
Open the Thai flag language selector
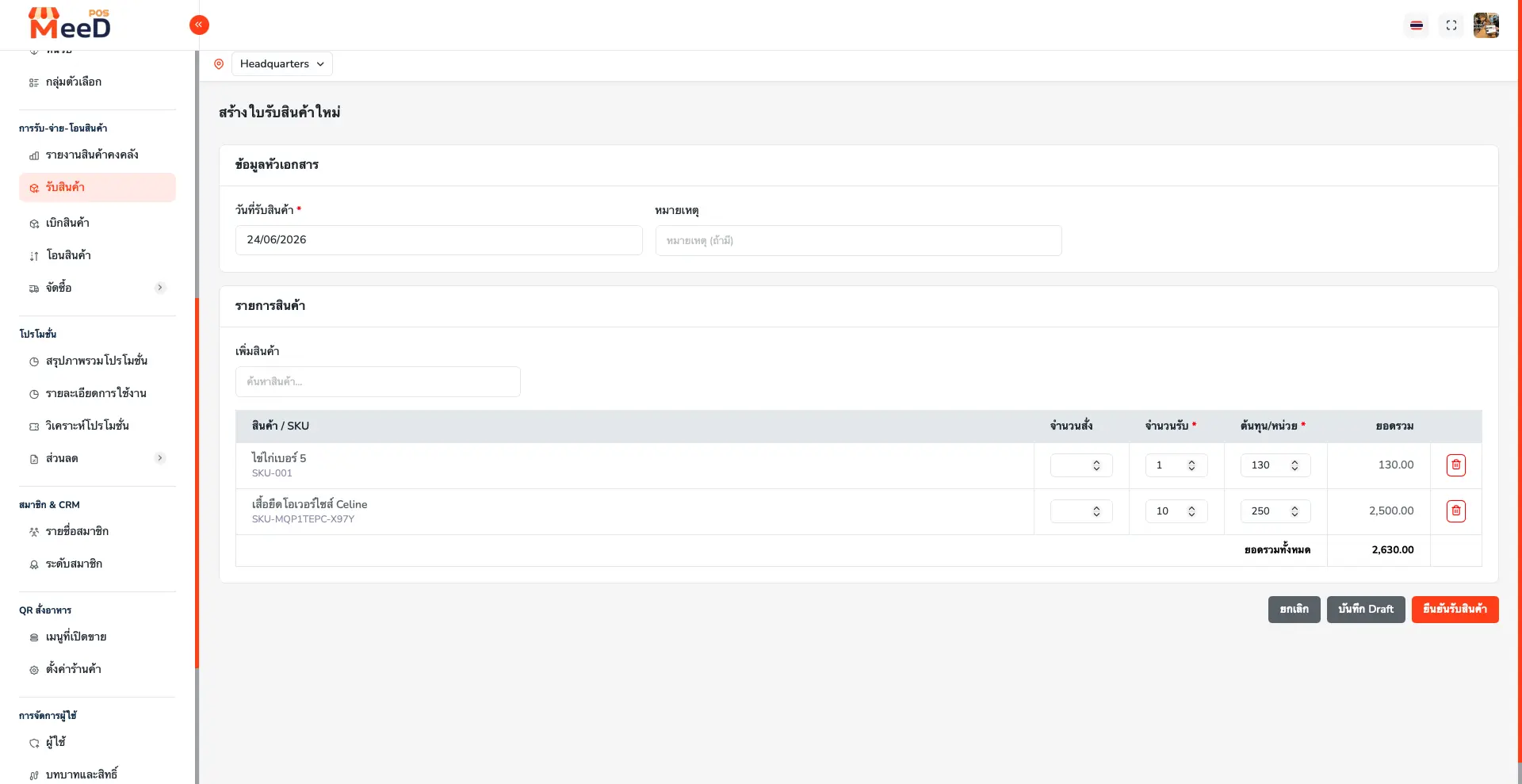(1417, 25)
